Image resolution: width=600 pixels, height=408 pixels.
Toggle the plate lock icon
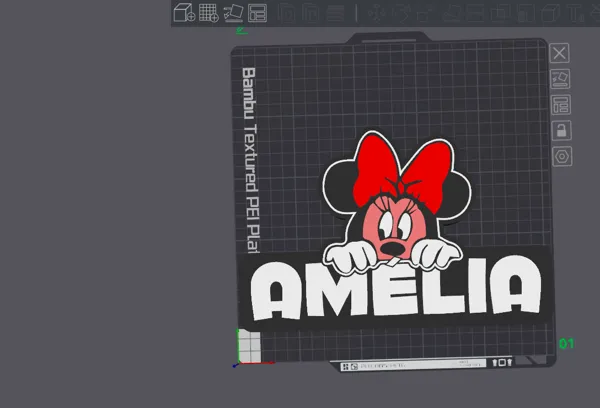[x=562, y=131]
